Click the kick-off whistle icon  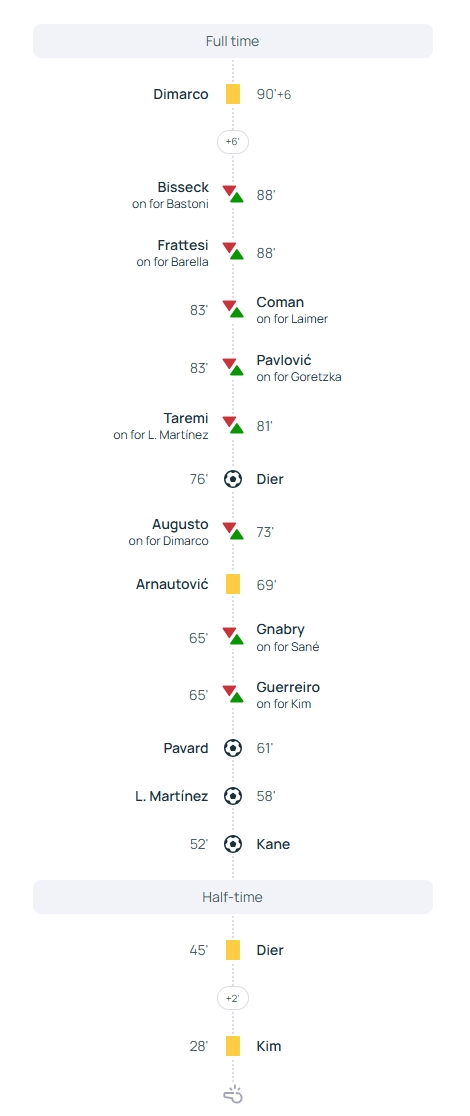pyautogui.click(x=233, y=1095)
